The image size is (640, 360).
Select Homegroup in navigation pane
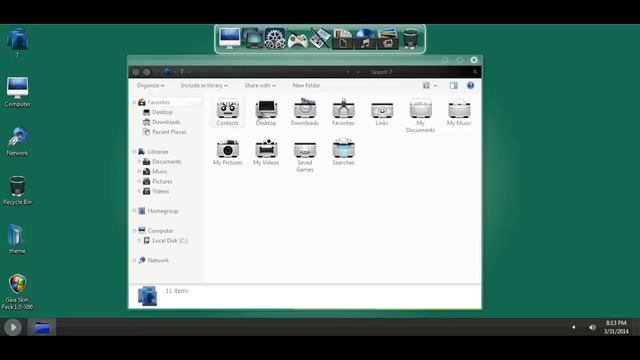click(x=158, y=211)
